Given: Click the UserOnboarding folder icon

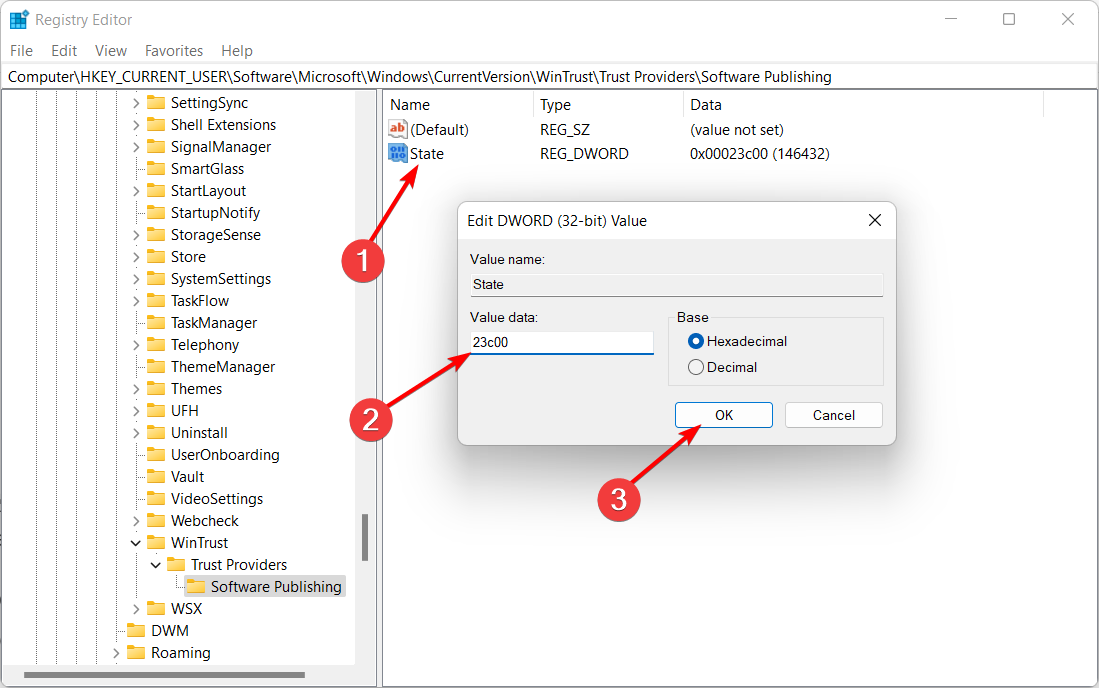Looking at the screenshot, I should tap(156, 455).
